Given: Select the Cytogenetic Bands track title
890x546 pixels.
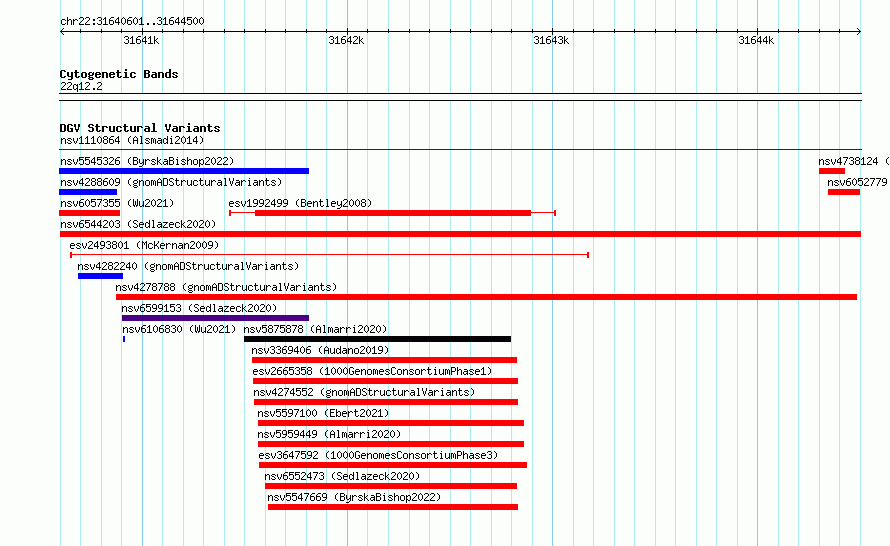Looking at the screenshot, I should [119, 74].
